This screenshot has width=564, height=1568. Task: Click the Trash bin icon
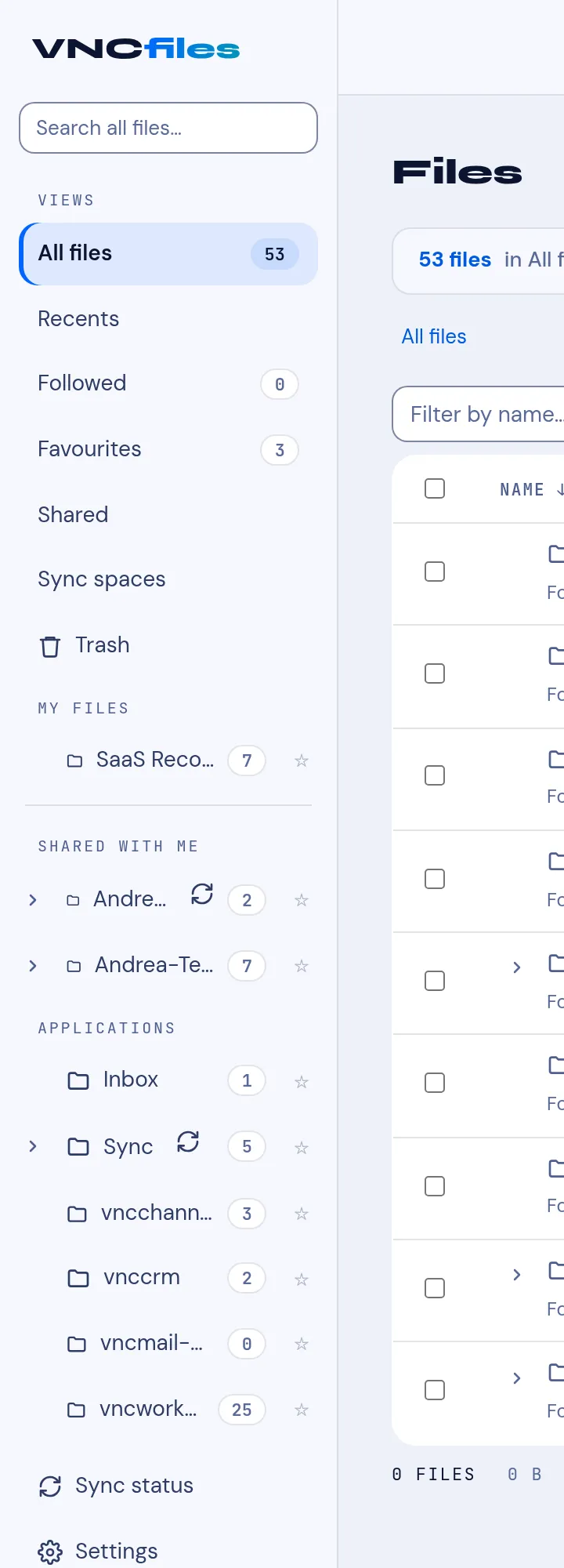point(50,646)
